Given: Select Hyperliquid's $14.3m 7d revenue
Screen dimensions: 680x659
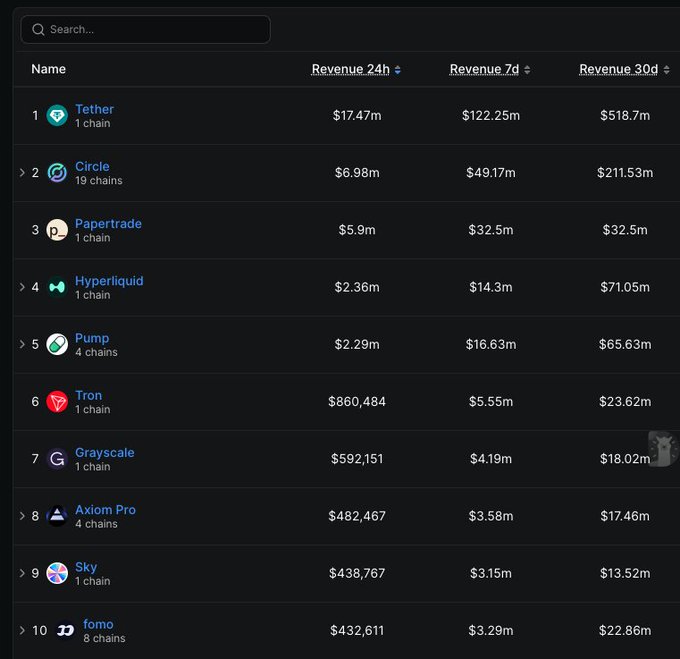Looking at the screenshot, I should coord(491,287).
